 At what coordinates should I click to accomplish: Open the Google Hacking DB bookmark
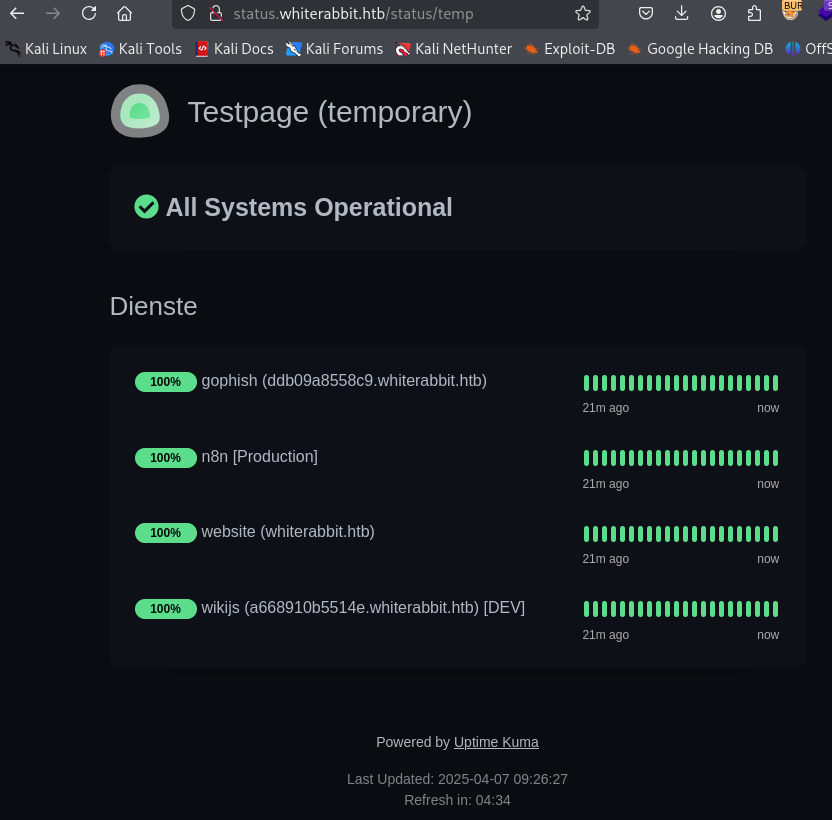click(x=700, y=49)
